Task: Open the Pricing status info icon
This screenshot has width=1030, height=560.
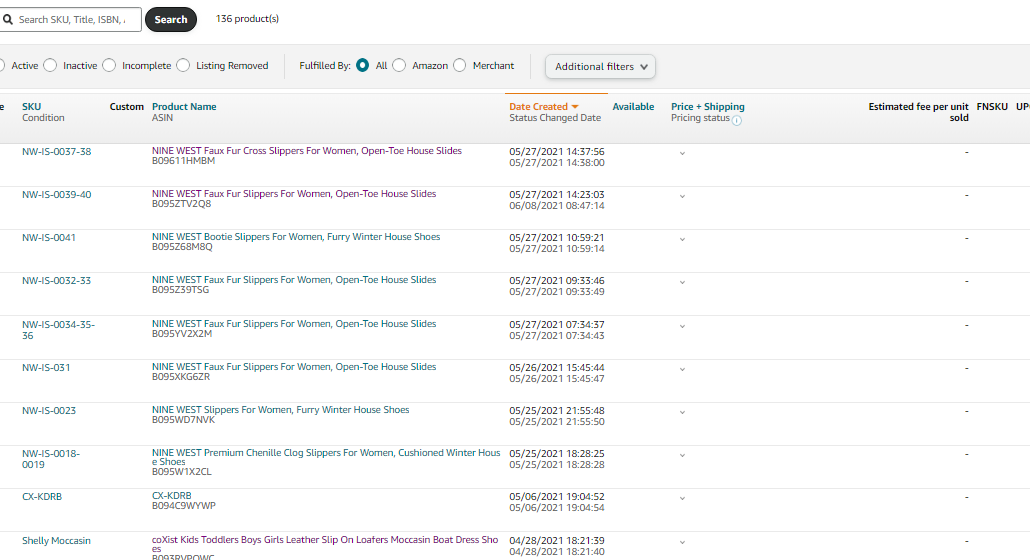Action: click(x=737, y=120)
